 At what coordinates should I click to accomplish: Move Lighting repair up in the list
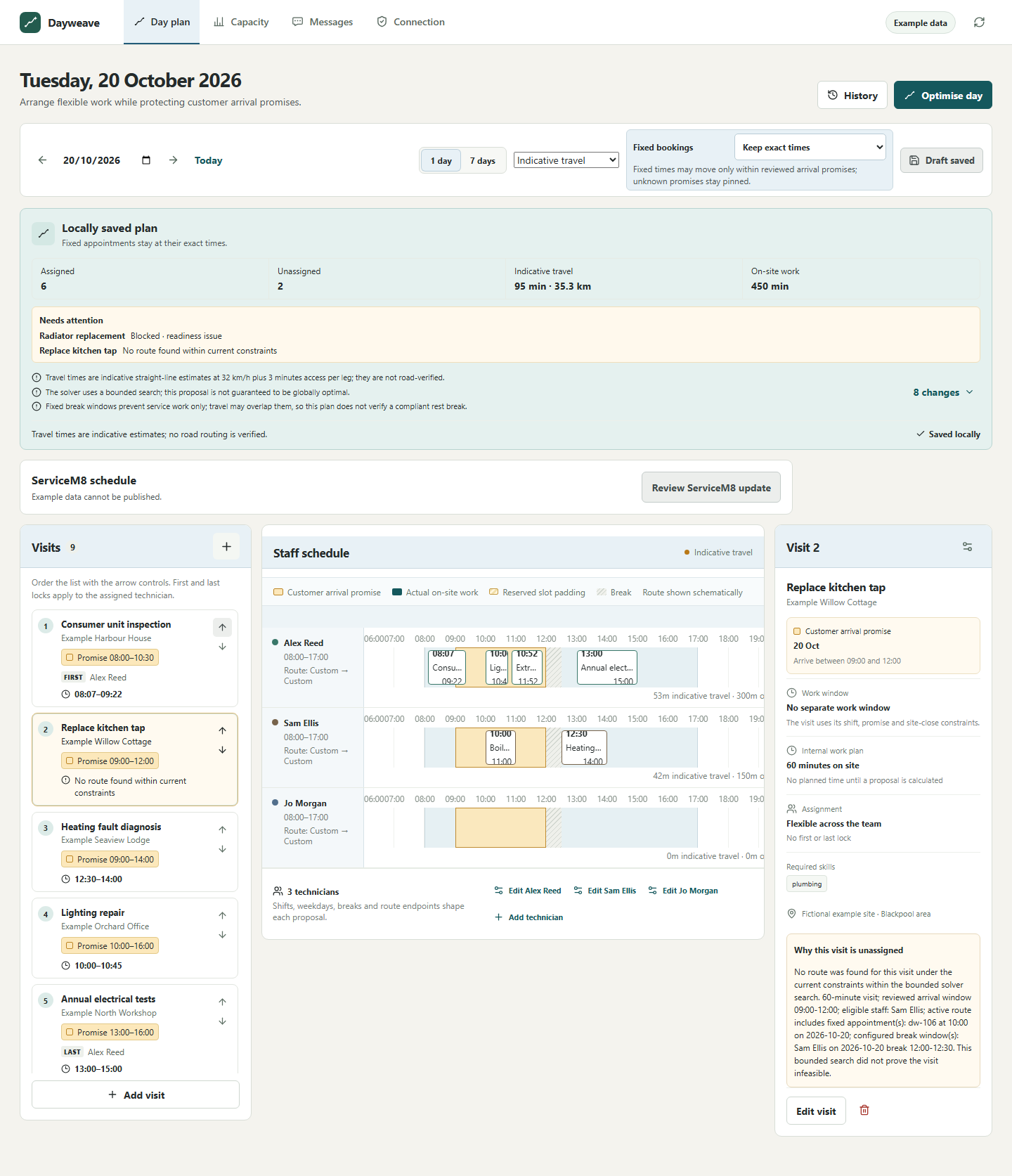[222, 915]
